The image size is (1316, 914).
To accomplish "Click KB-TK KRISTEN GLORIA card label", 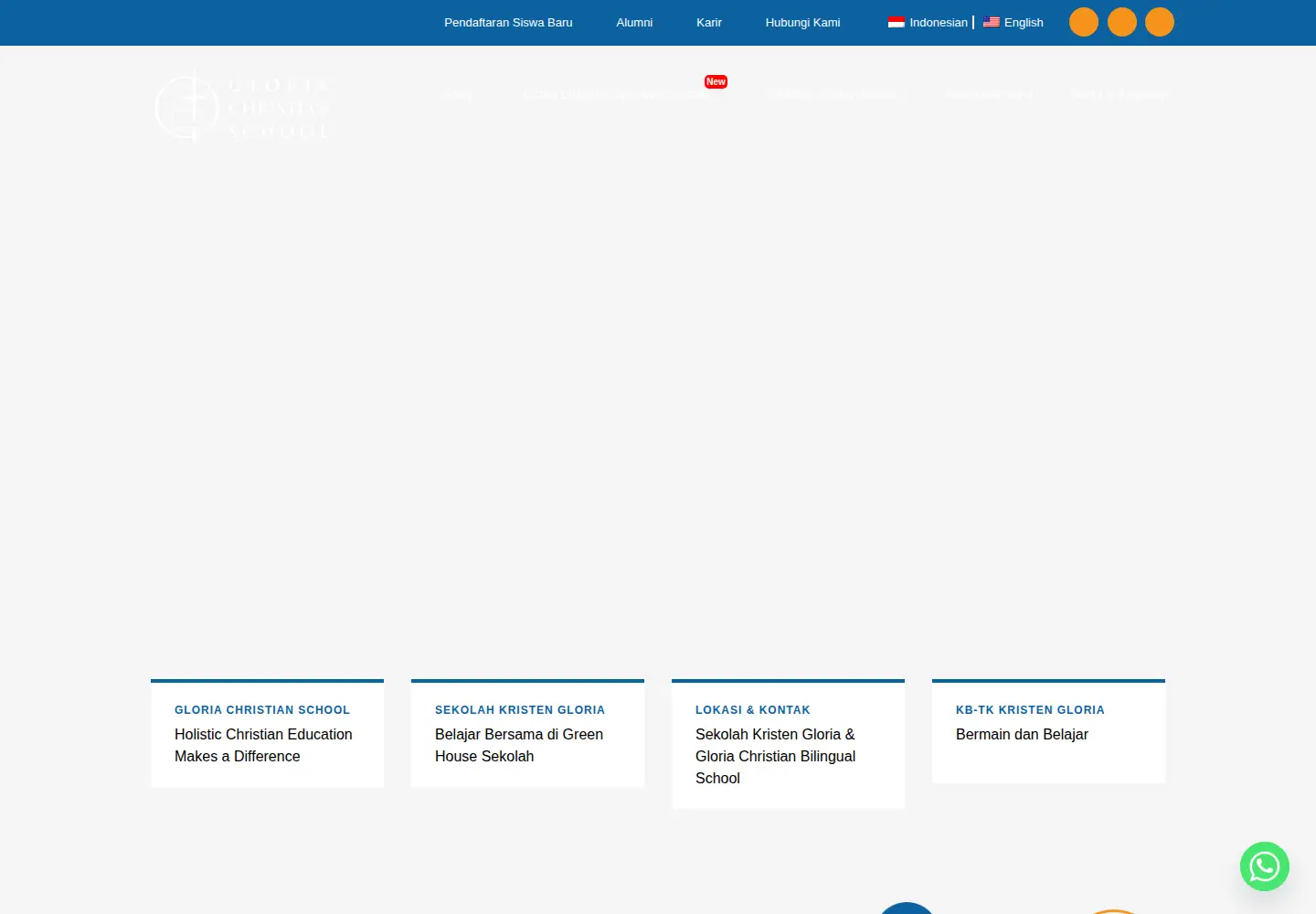I will (1030, 710).
